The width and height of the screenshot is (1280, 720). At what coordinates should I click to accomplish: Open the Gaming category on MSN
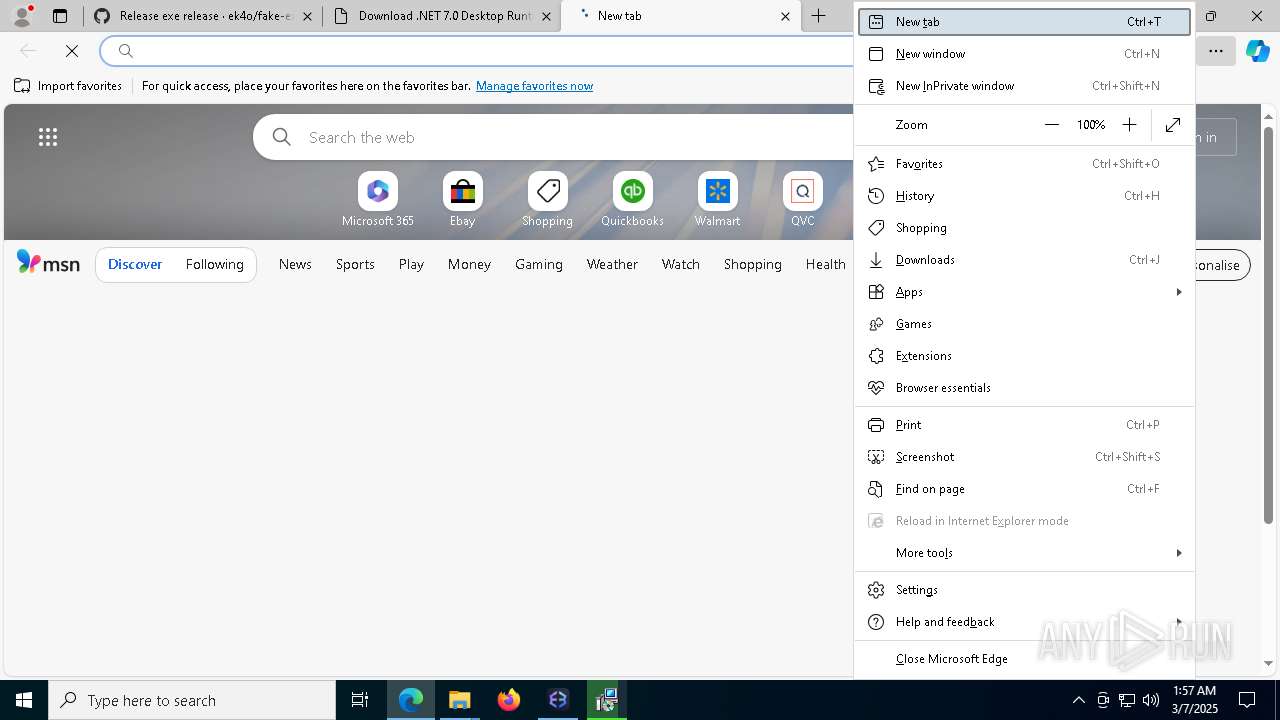click(x=539, y=265)
